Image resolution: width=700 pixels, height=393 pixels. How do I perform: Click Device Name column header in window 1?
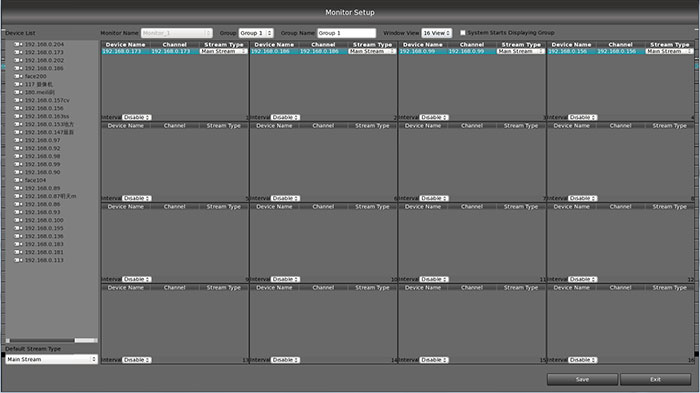coord(125,45)
